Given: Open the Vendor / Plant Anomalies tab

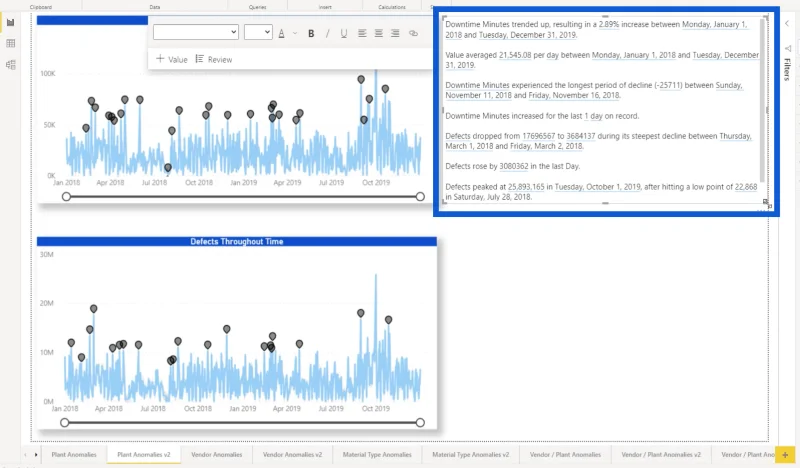Looking at the screenshot, I should (x=565, y=454).
